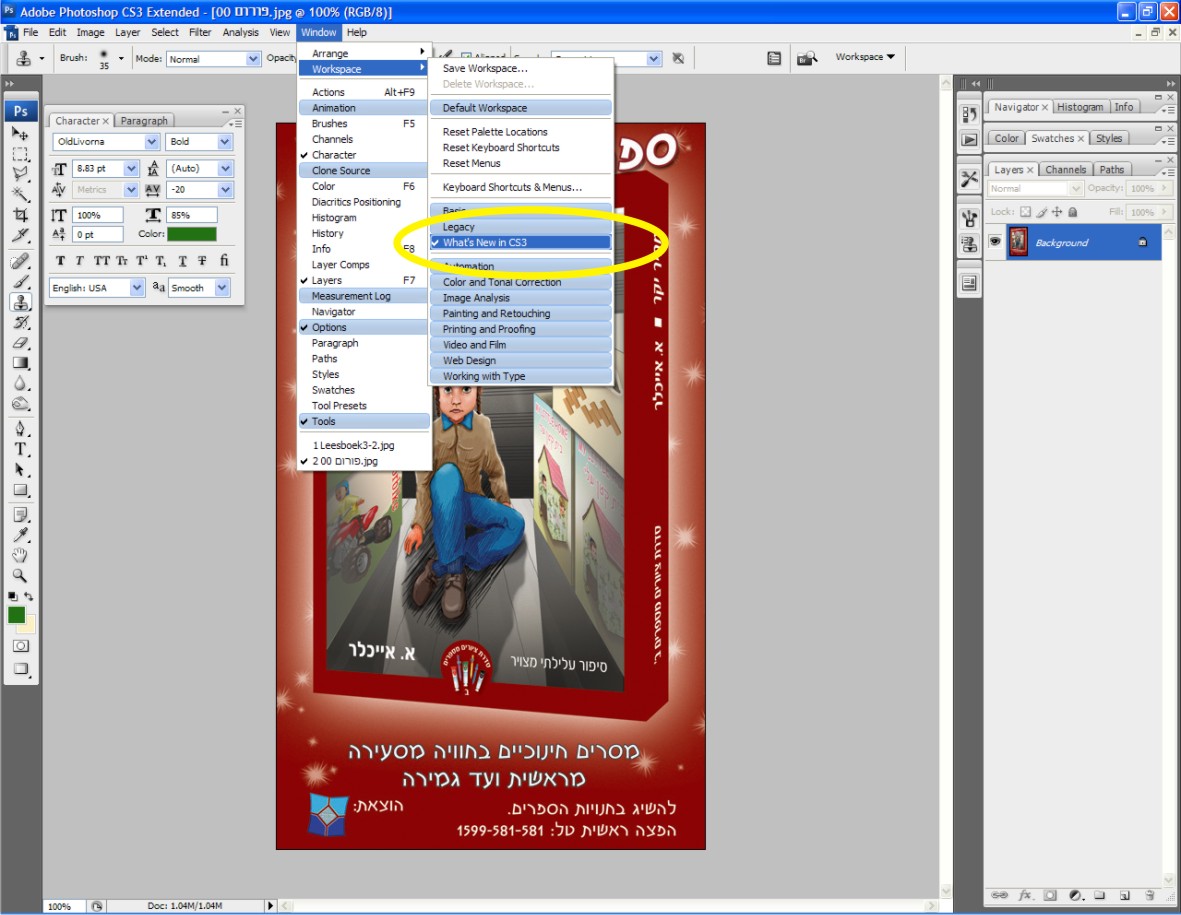Open the Actions panel dock icon

point(969,139)
